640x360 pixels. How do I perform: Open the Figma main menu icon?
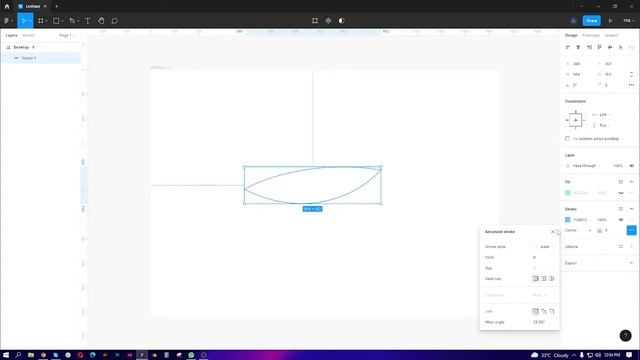coord(7,21)
